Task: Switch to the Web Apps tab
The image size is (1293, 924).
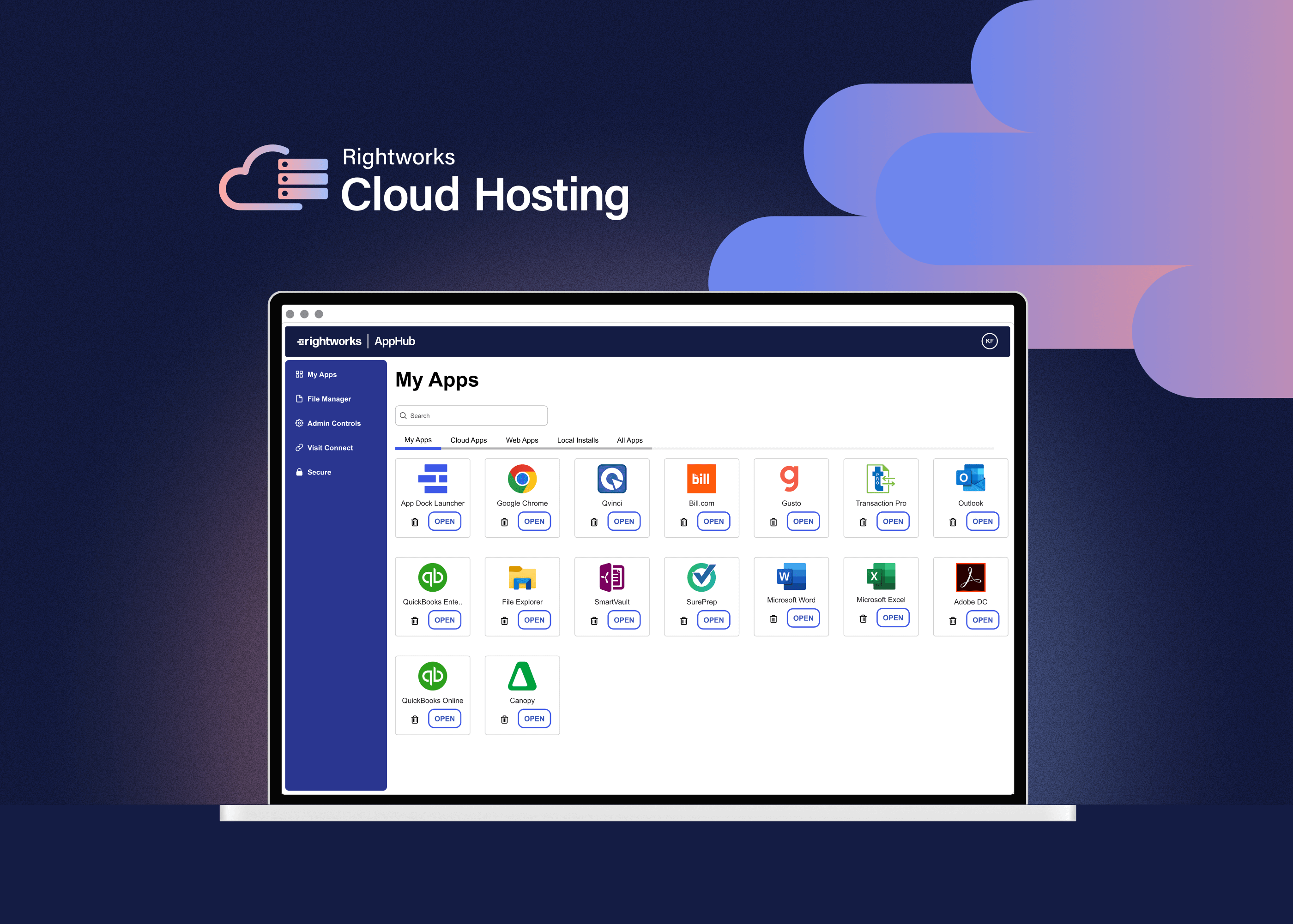Action: [522, 440]
